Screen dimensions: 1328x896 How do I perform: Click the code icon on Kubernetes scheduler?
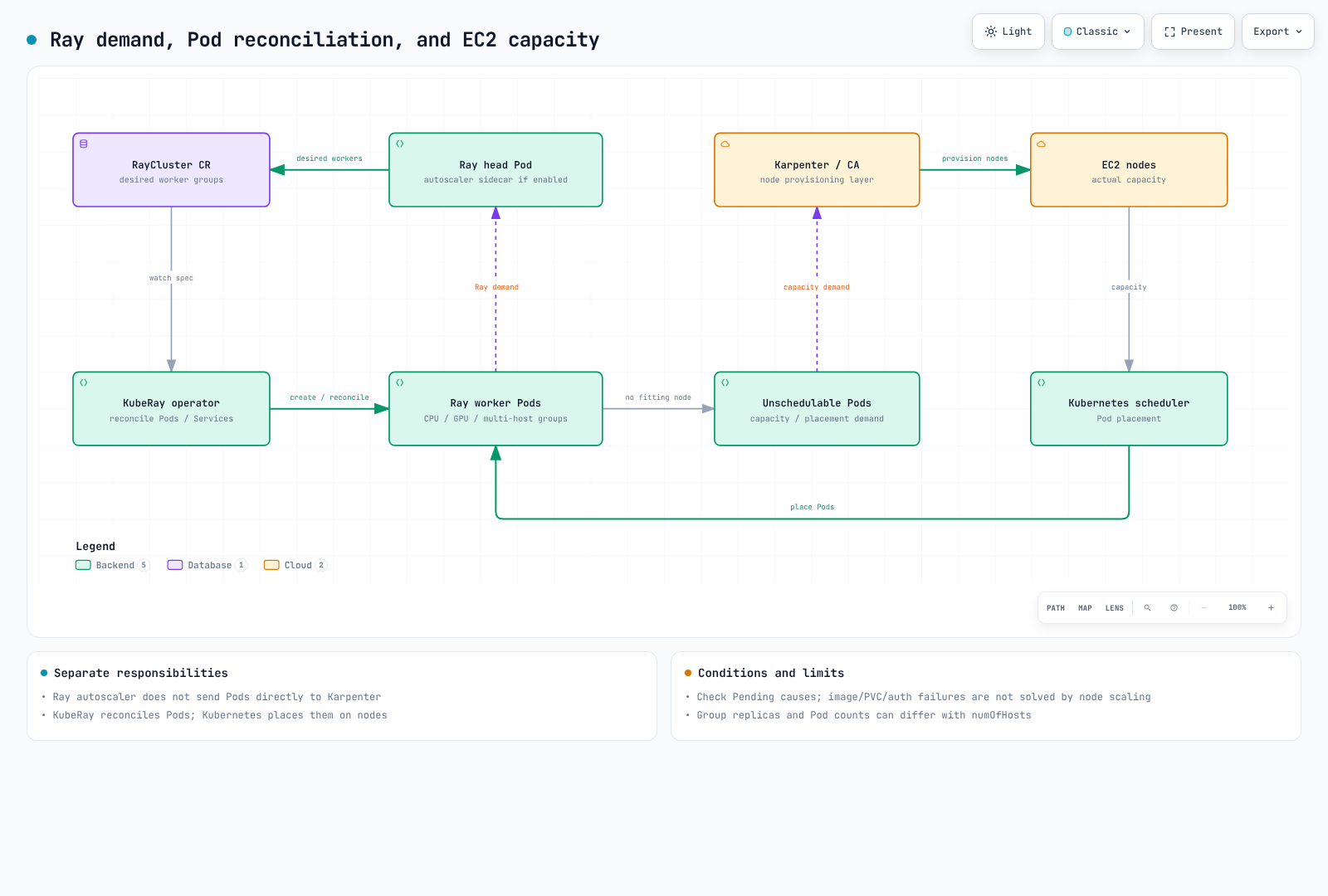coord(1042,382)
